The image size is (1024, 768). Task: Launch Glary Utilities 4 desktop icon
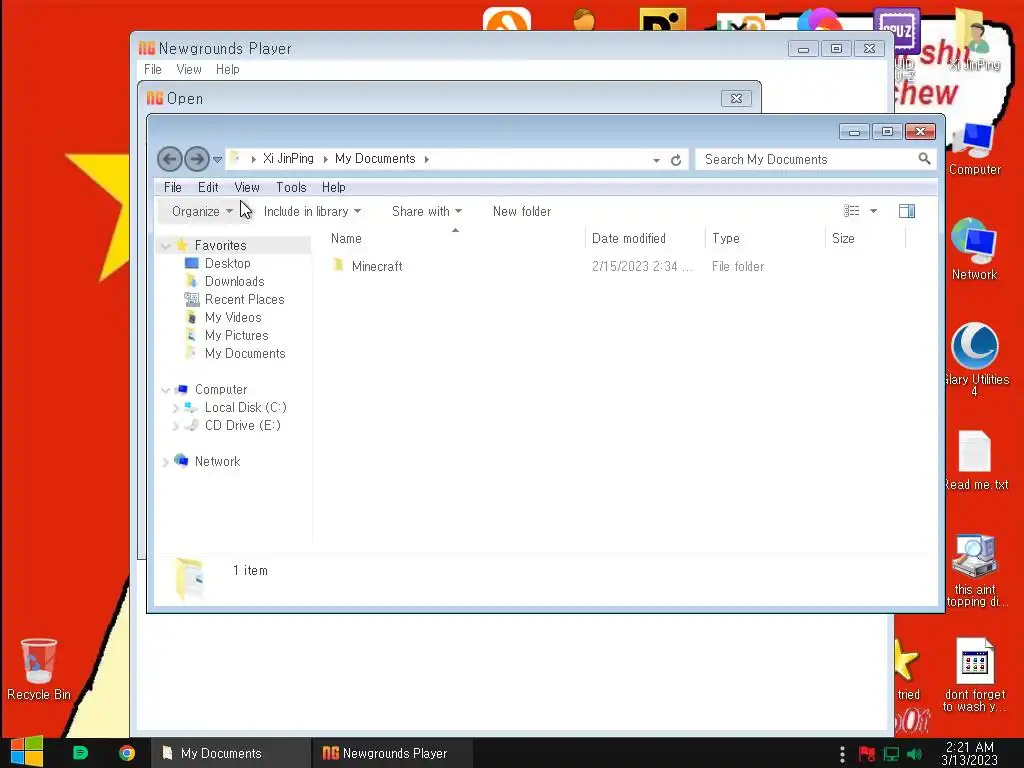tap(976, 359)
